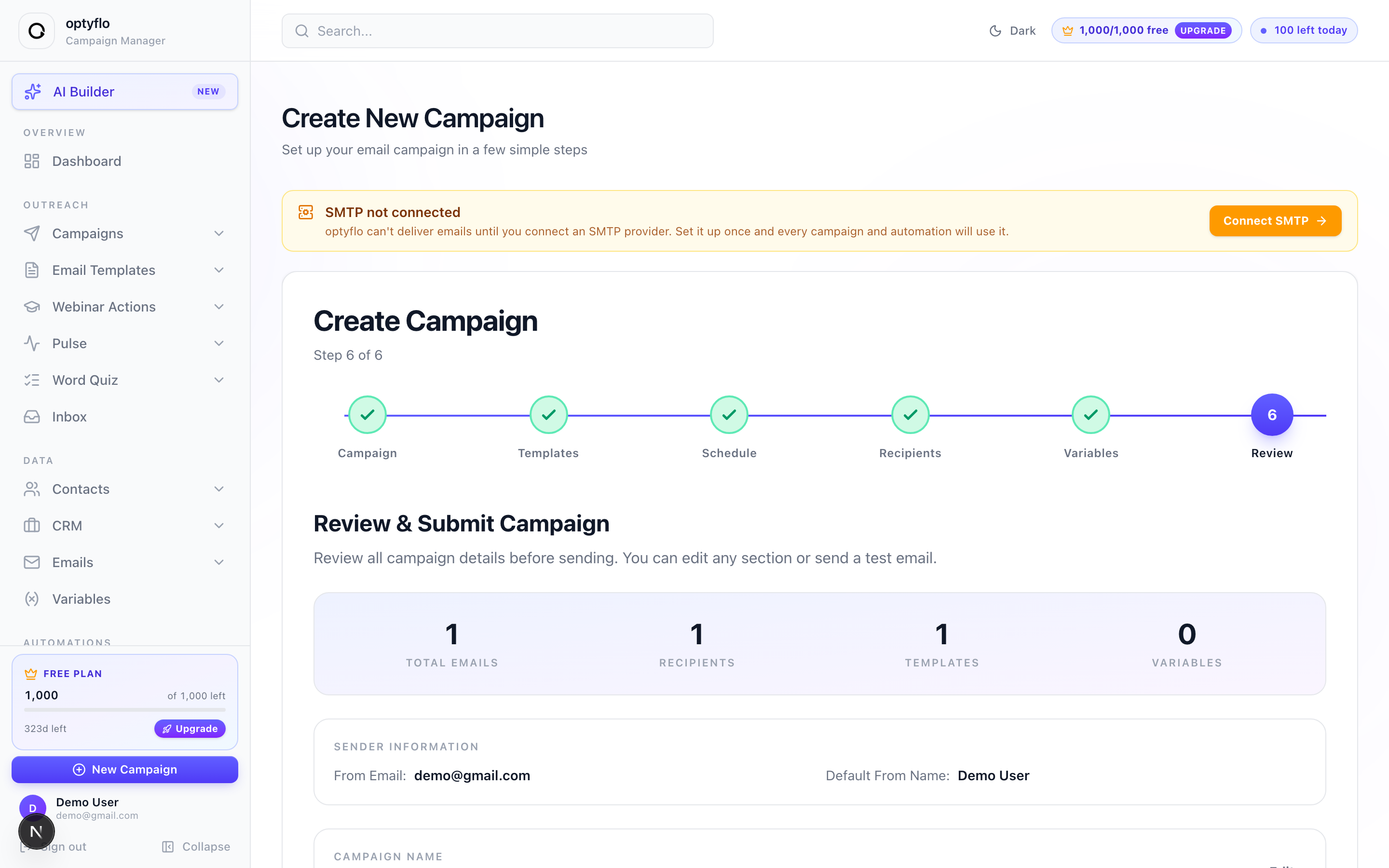Click the Contacts people icon
The width and height of the screenshot is (1389, 868).
click(x=32, y=489)
